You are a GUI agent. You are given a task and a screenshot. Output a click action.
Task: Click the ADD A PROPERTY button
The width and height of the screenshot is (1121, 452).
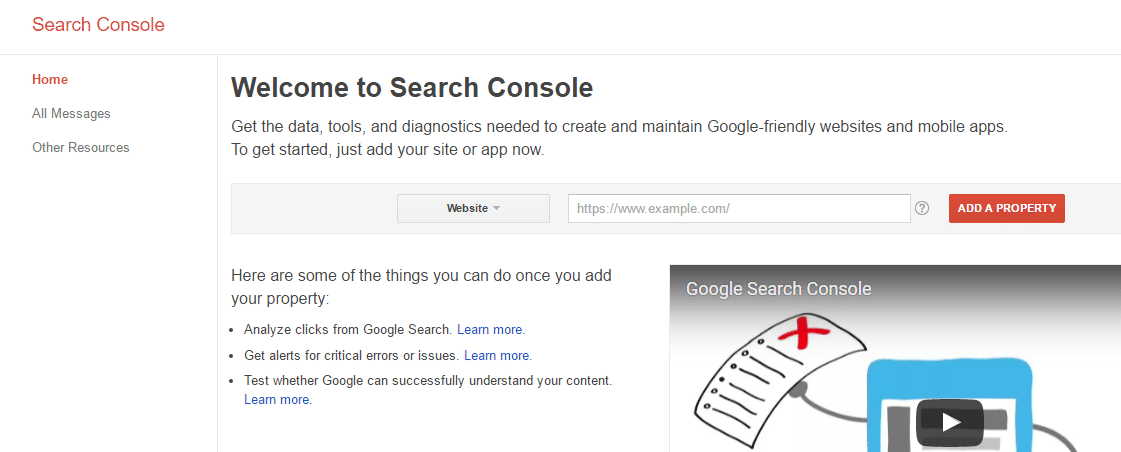(x=1007, y=208)
